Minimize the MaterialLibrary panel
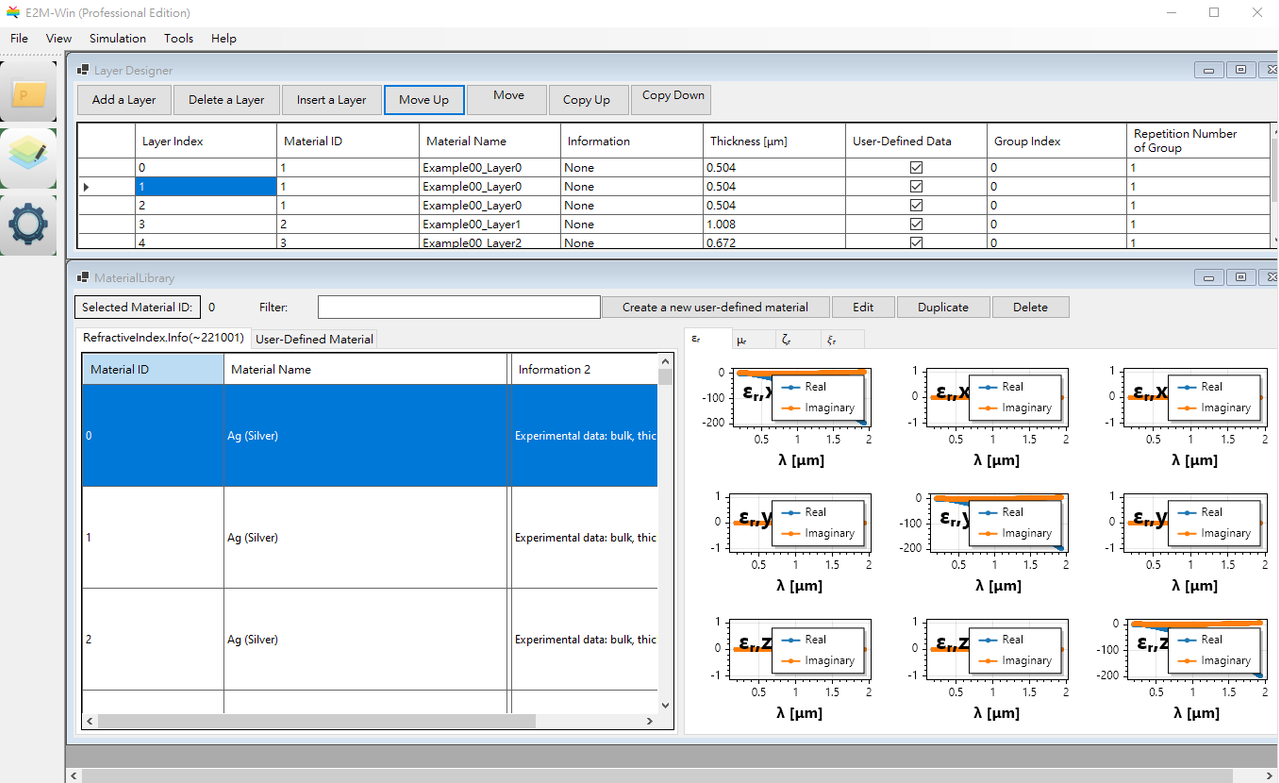The height and width of the screenshot is (783, 1279). pyautogui.click(x=1209, y=277)
